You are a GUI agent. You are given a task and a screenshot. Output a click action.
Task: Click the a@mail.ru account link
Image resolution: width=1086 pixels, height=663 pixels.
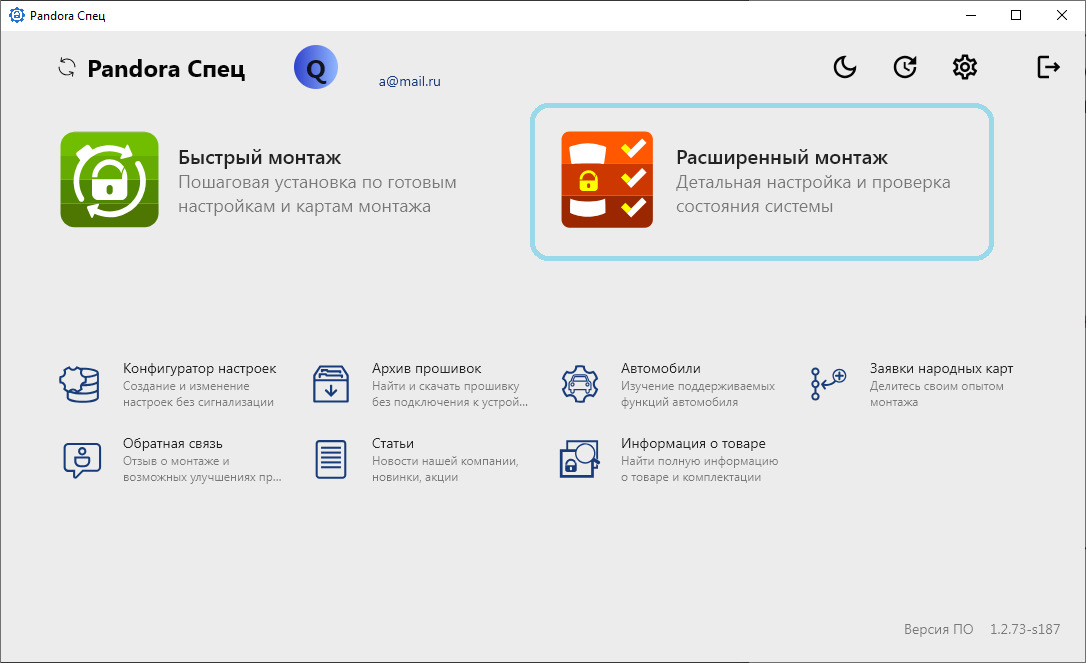click(x=409, y=81)
